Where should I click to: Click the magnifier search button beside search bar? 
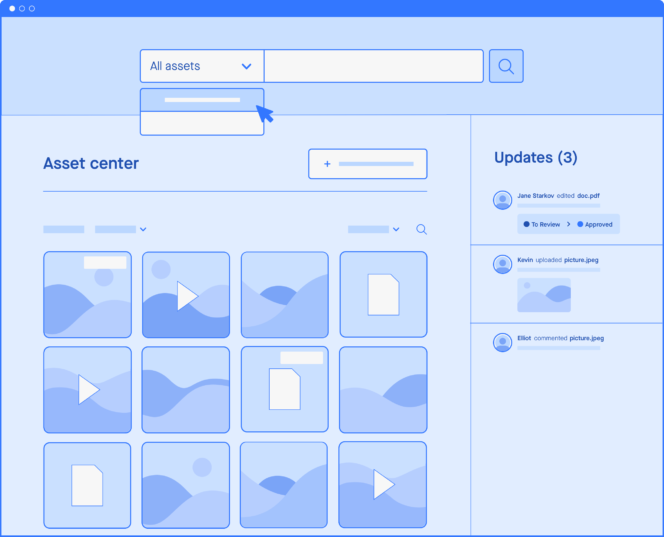[506, 66]
